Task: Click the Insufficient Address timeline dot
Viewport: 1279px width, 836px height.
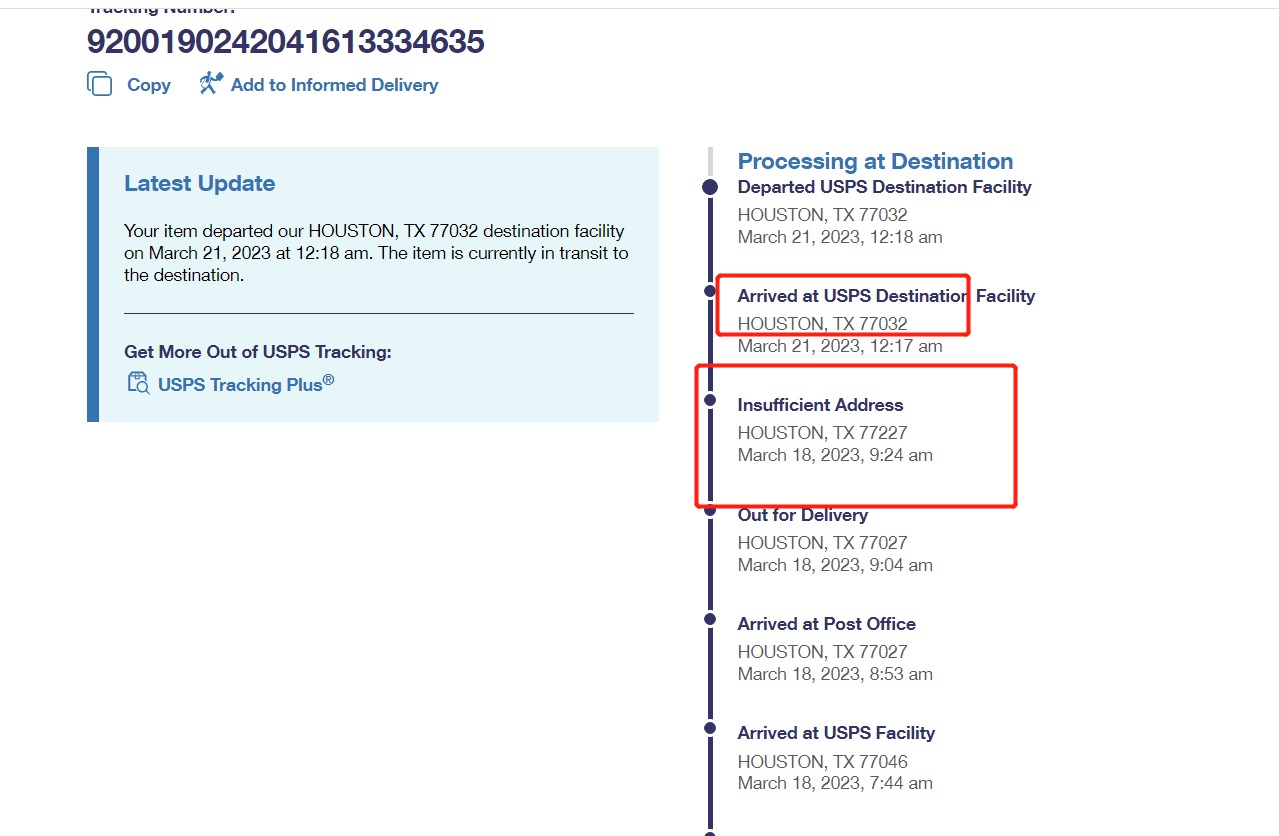Action: [710, 400]
